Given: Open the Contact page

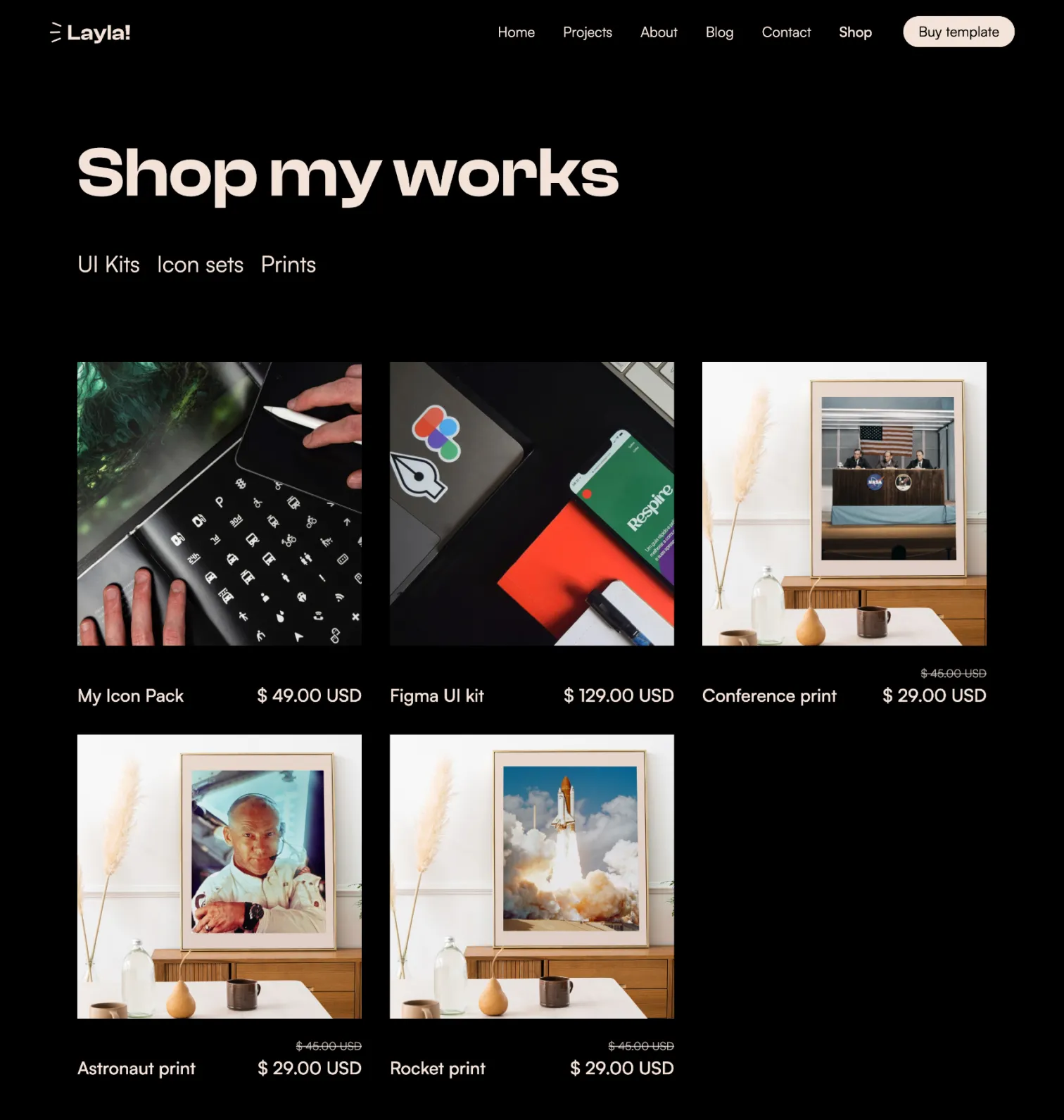Looking at the screenshot, I should pos(786,32).
